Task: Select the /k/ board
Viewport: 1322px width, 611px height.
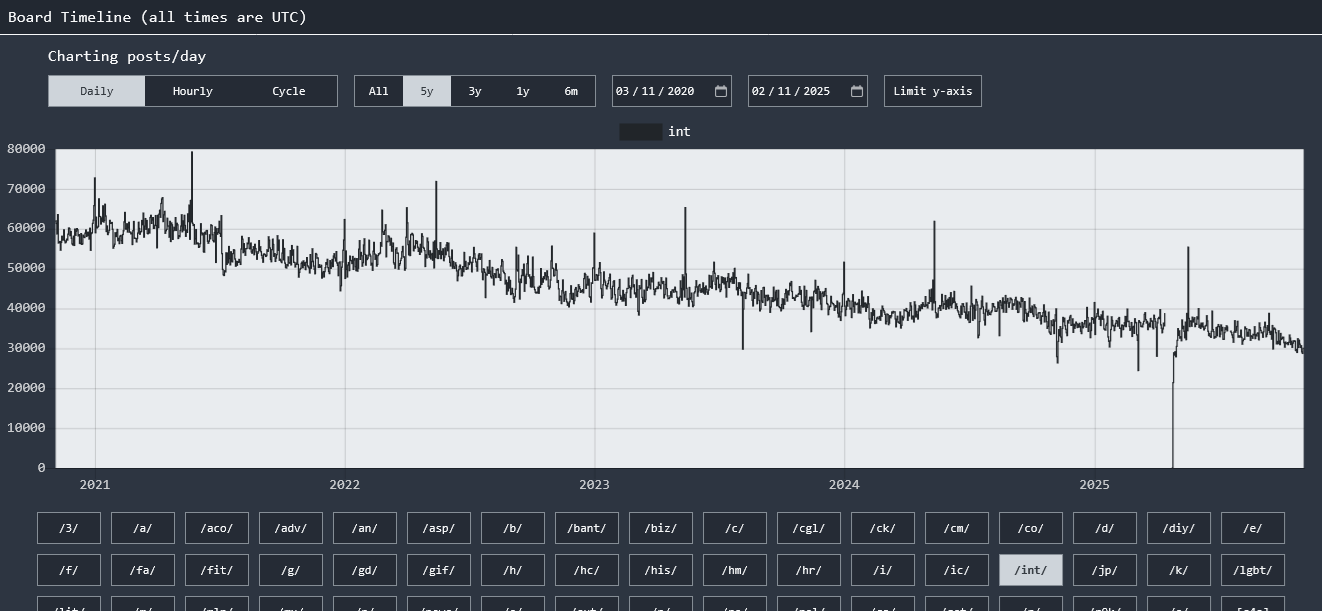Action: pos(1179,570)
